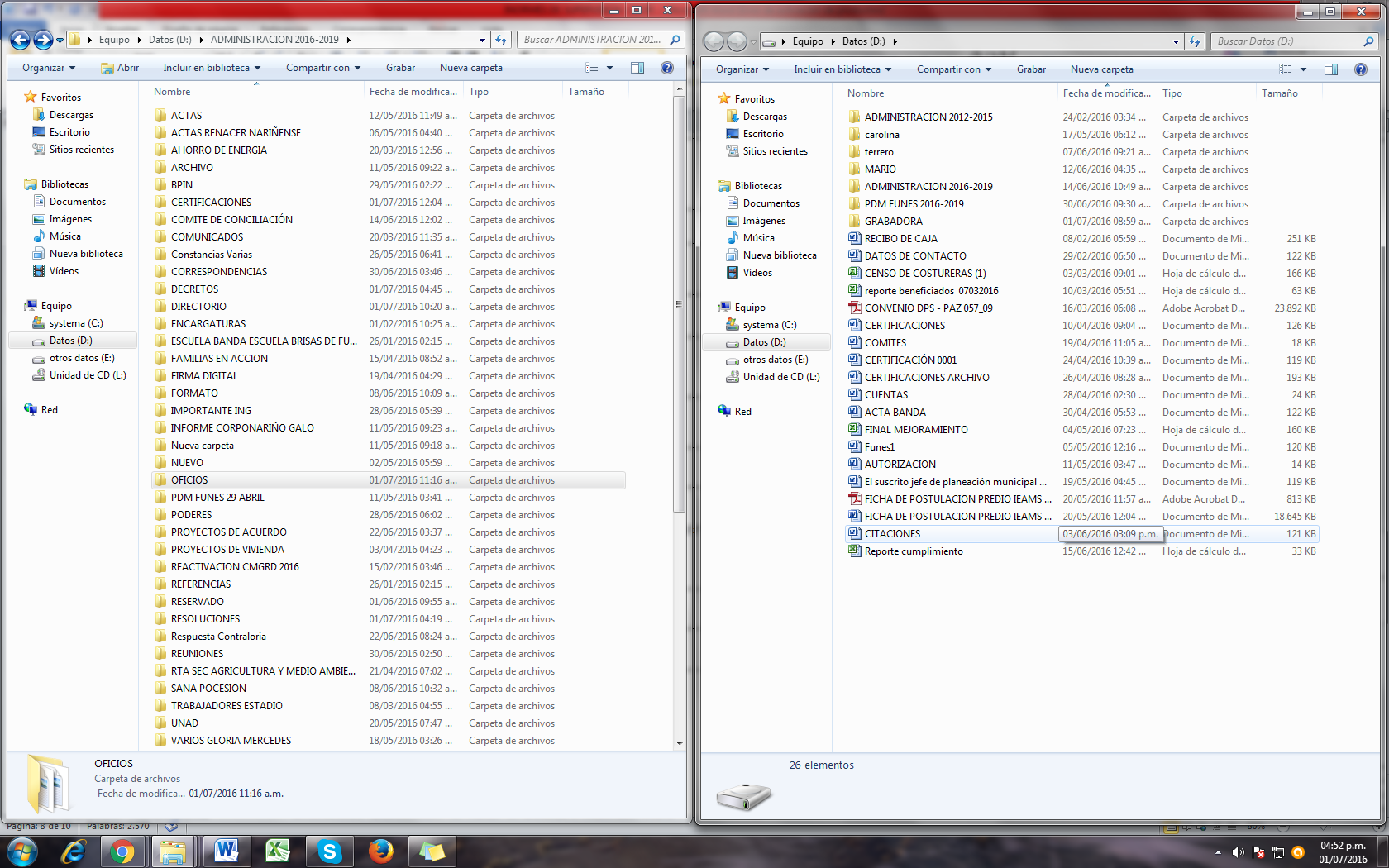Open Skype from the taskbar

[329, 851]
